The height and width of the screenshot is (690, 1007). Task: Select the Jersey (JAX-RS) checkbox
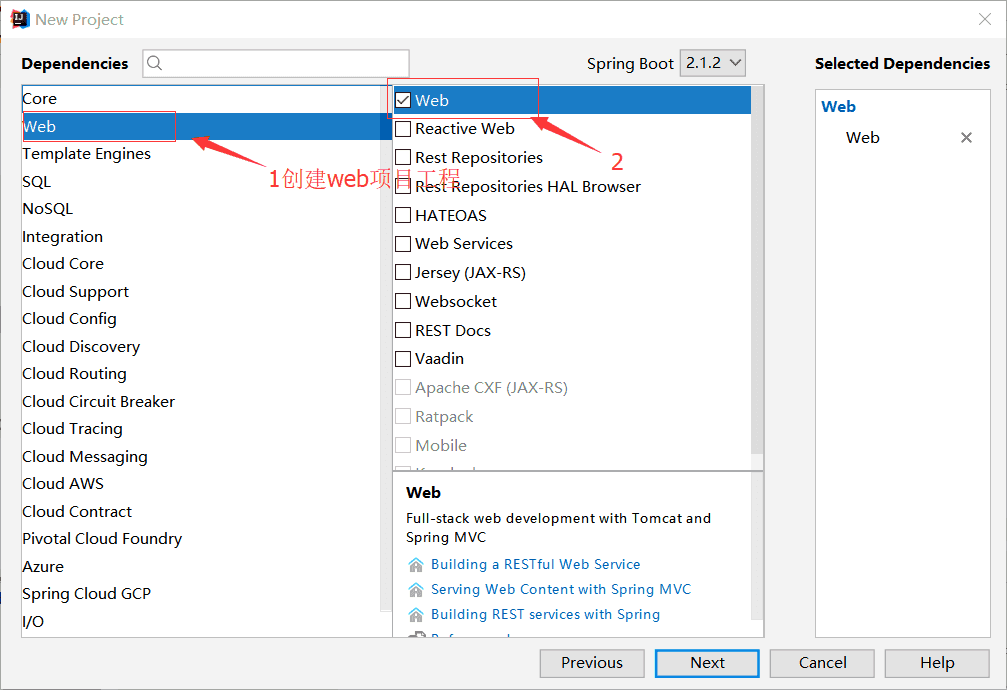(403, 272)
